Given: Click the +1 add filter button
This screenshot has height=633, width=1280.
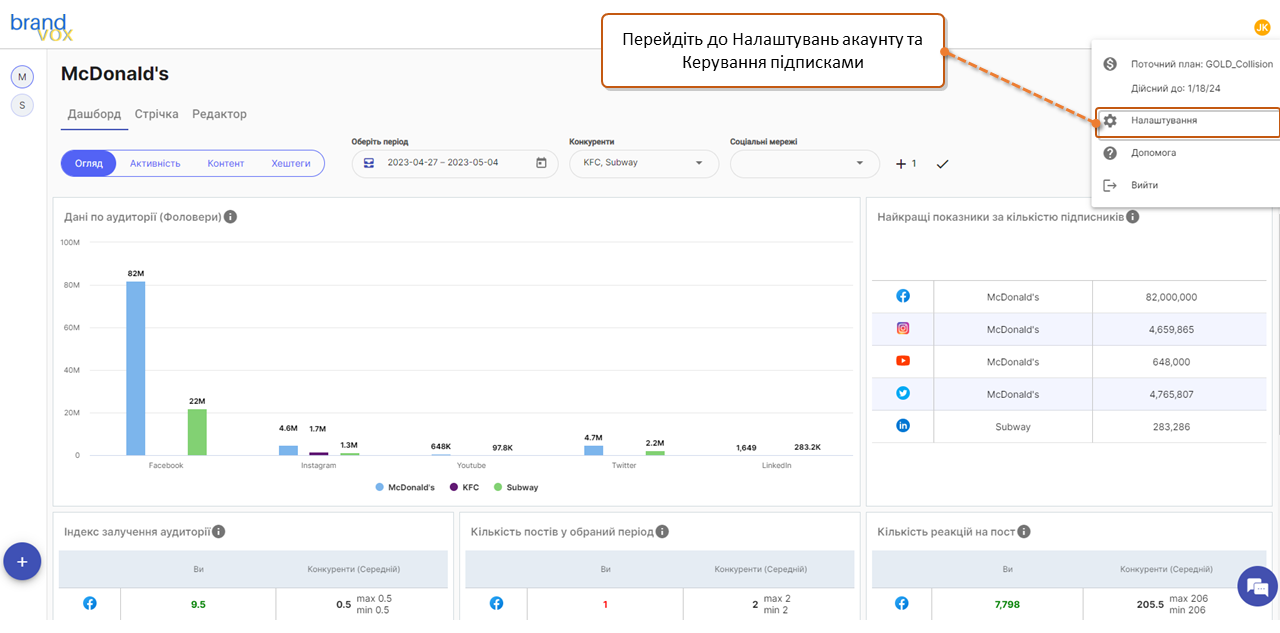Looking at the screenshot, I should coord(906,164).
